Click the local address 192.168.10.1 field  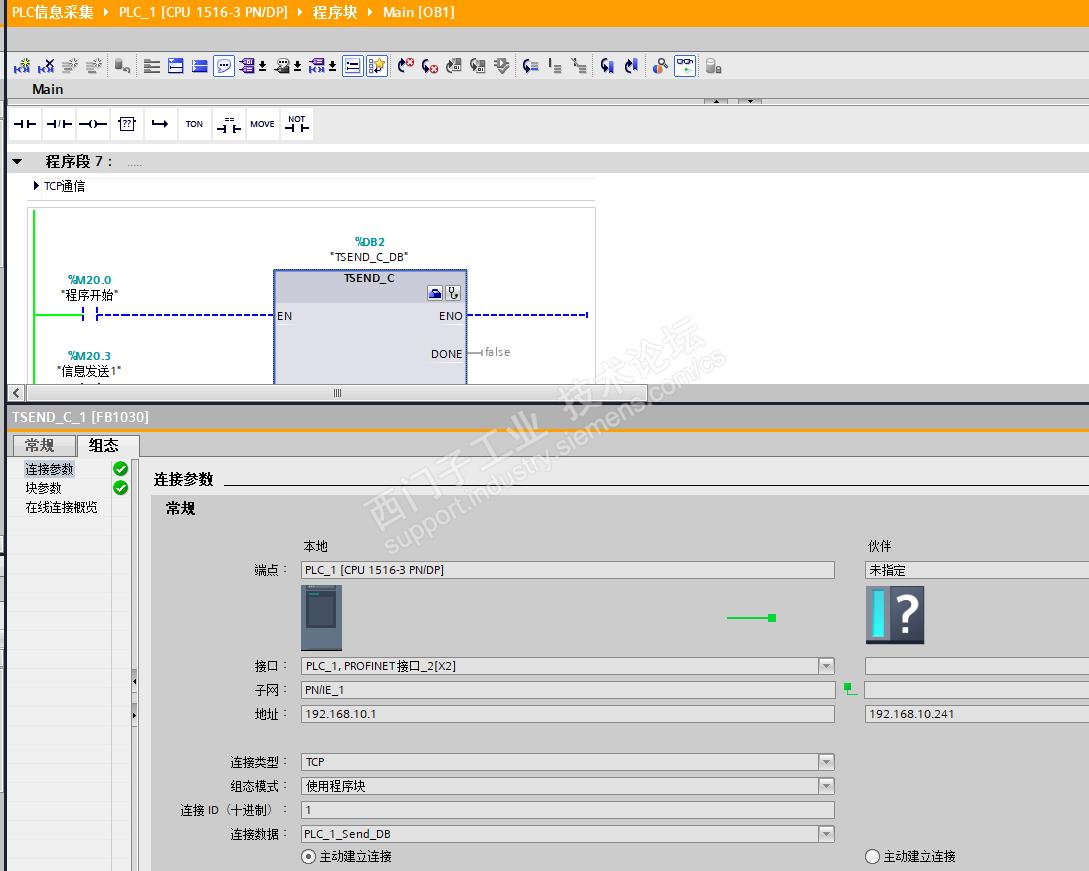[567, 714]
